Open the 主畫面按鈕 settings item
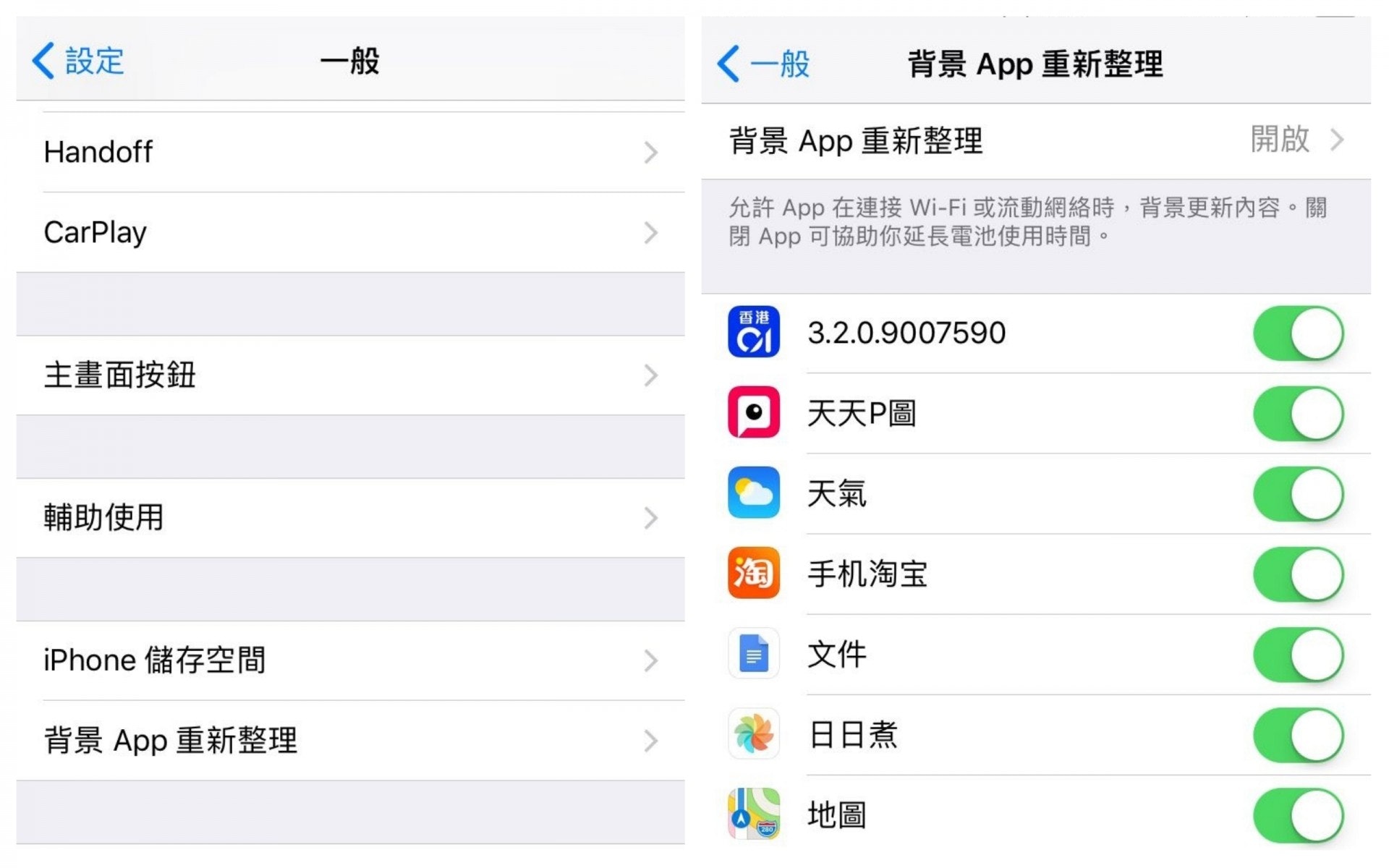The image size is (1389, 868). [x=347, y=375]
